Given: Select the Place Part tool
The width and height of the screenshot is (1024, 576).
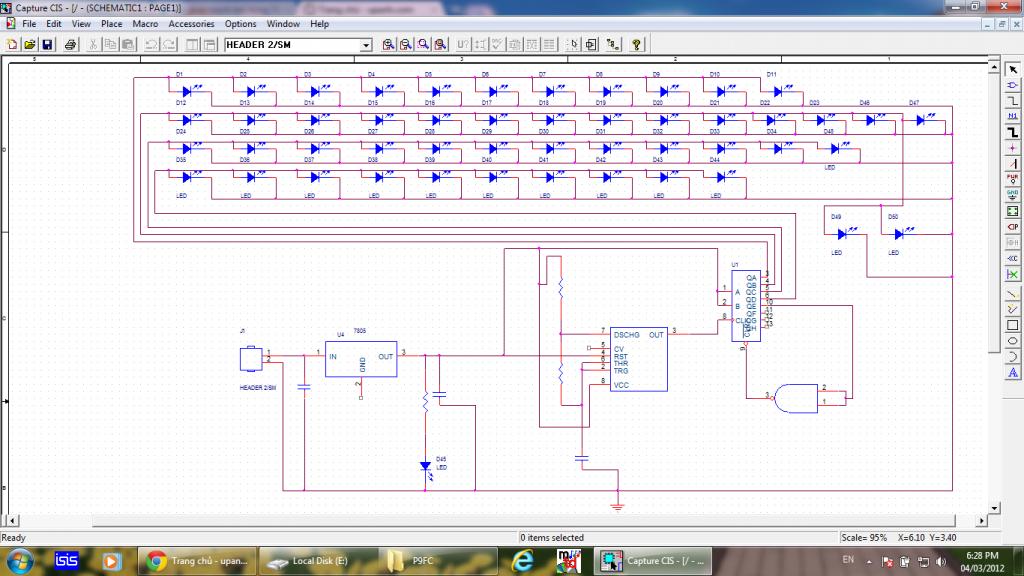Looking at the screenshot, I should [1012, 84].
